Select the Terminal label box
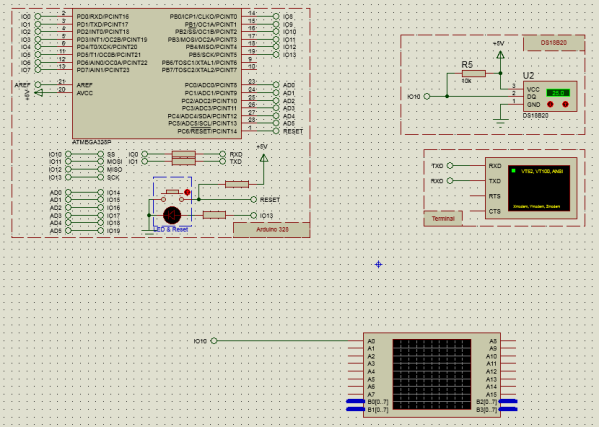The image size is (599, 427). (443, 218)
